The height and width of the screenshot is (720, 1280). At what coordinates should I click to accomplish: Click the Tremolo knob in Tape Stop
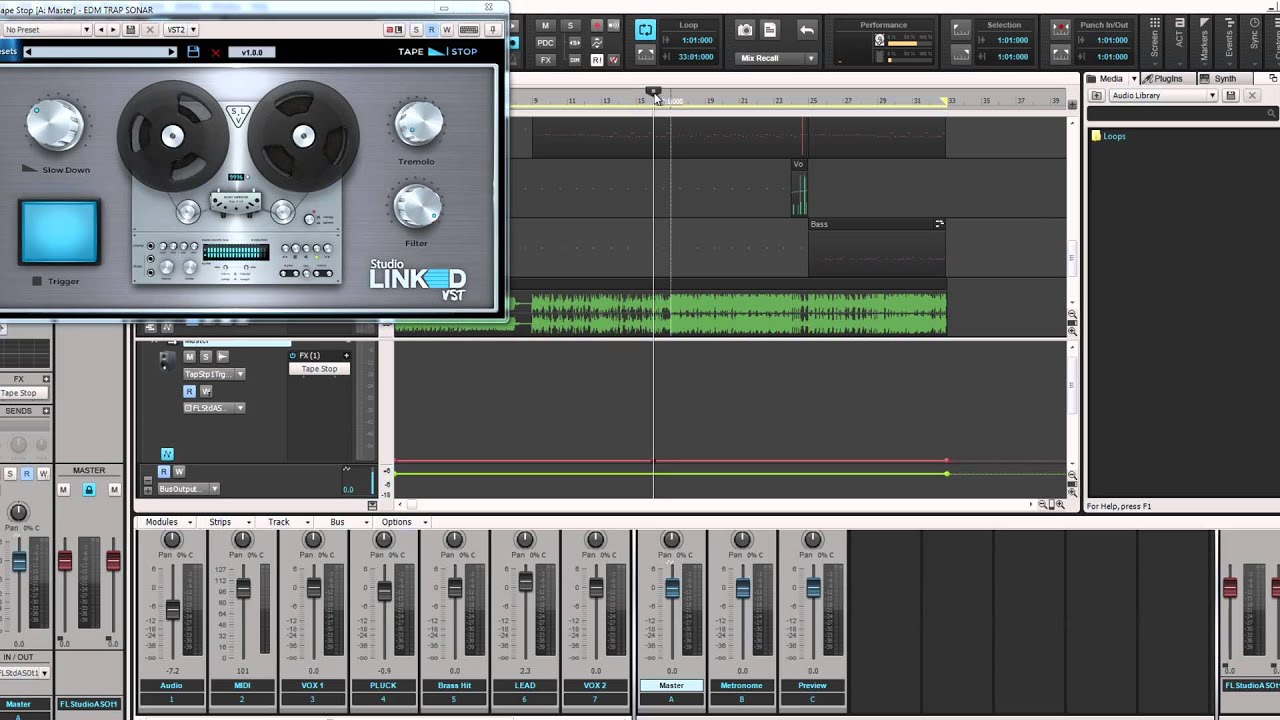pos(418,124)
